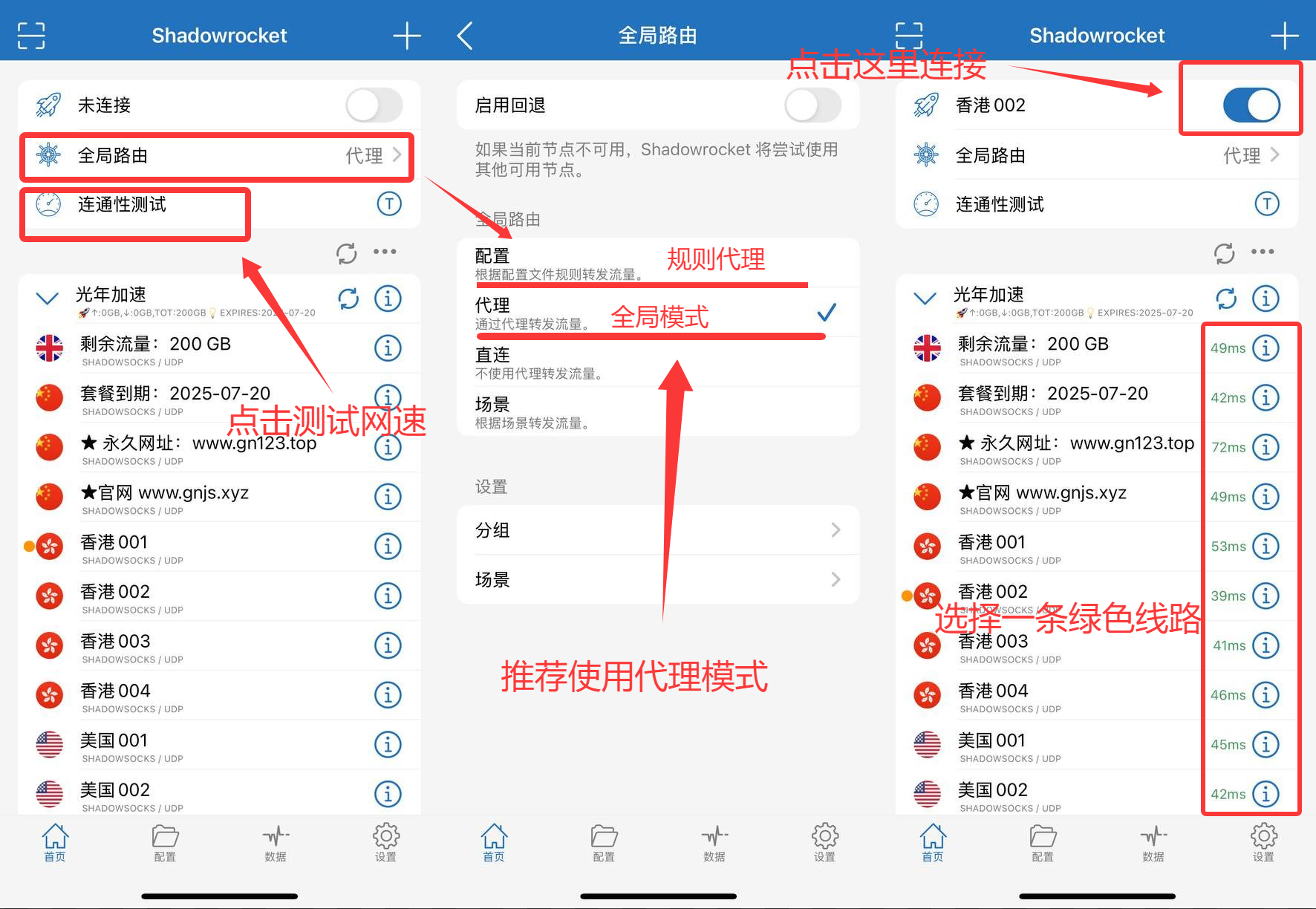
Task: Tap the plus icon above the enabled connection switch
Action: 1284,35
